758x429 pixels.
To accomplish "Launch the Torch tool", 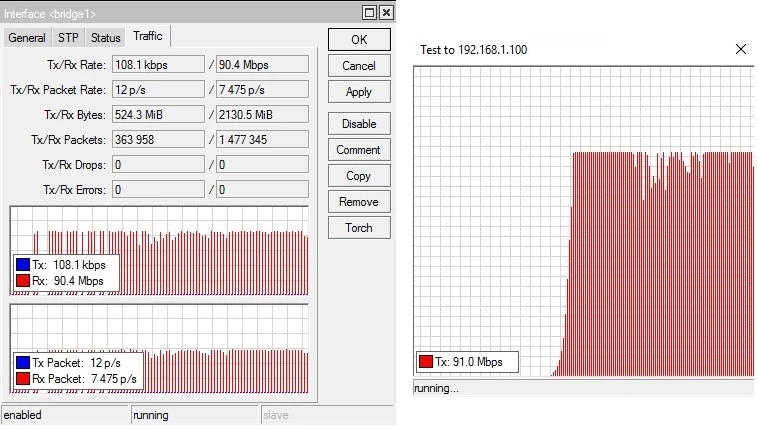I will point(358,228).
